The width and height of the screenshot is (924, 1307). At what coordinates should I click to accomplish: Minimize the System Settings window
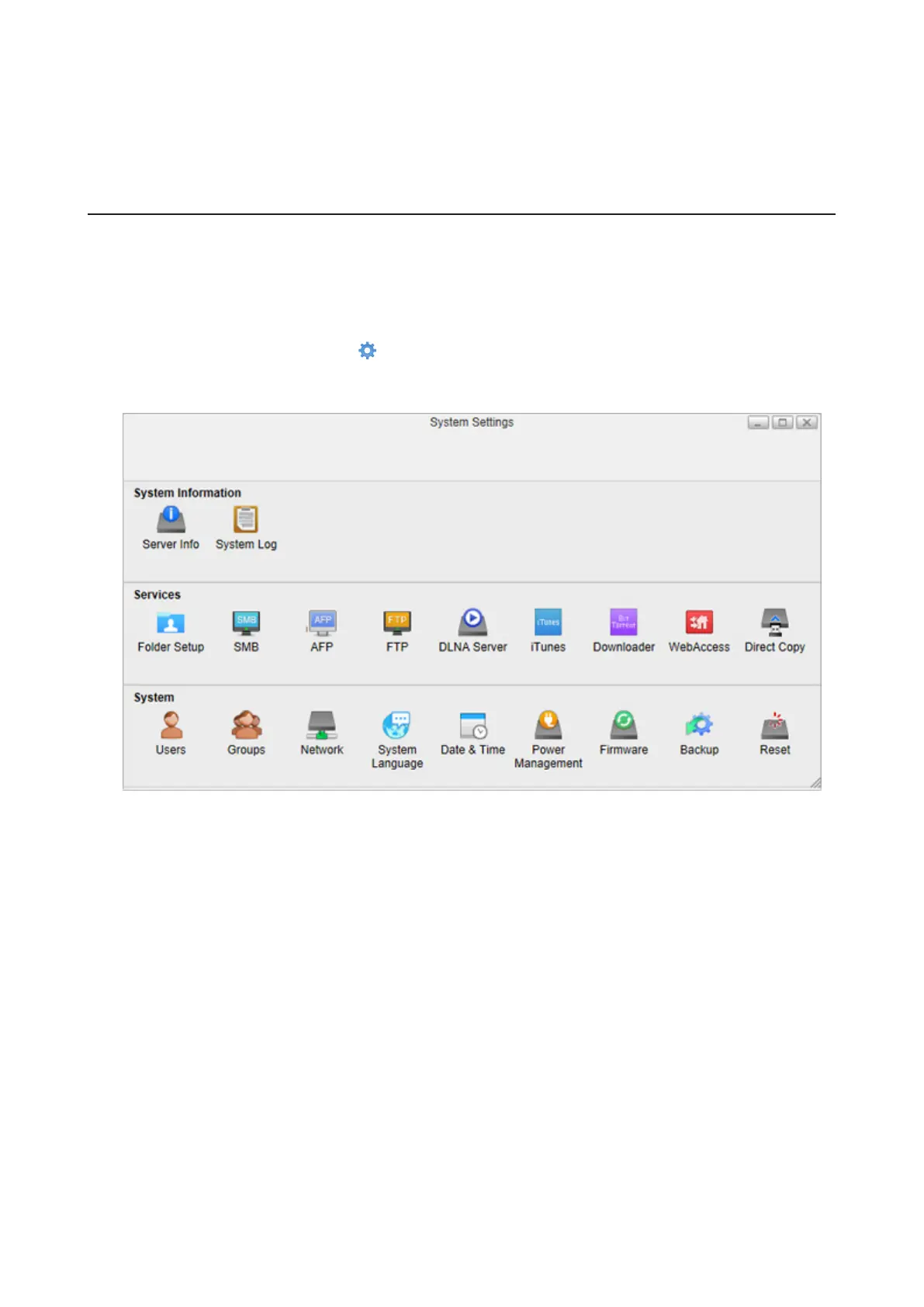click(758, 422)
